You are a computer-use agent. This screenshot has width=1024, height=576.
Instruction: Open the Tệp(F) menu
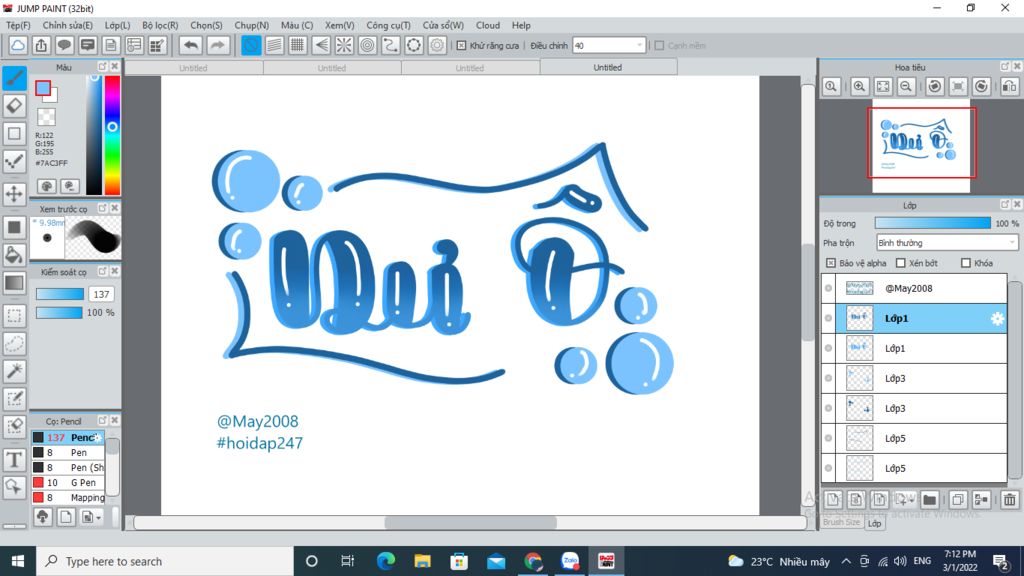(18, 25)
